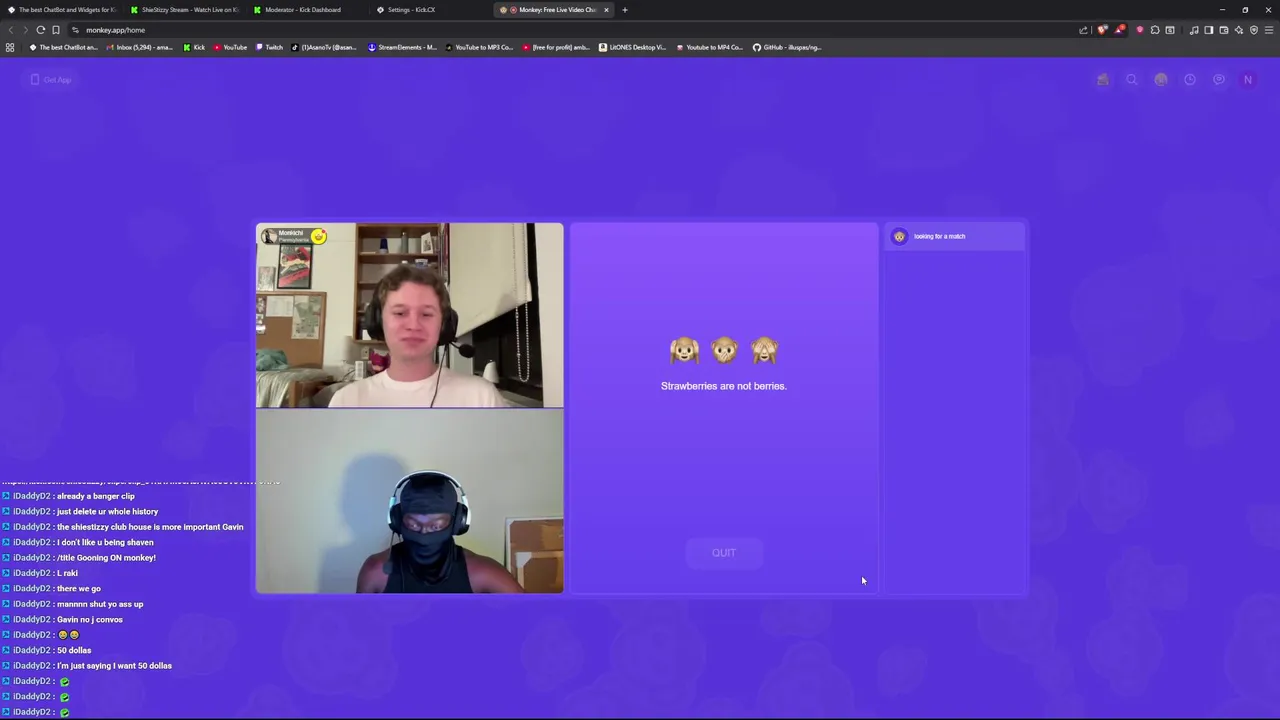
Task: Click chat message 'there we go'
Action: click(x=79, y=589)
